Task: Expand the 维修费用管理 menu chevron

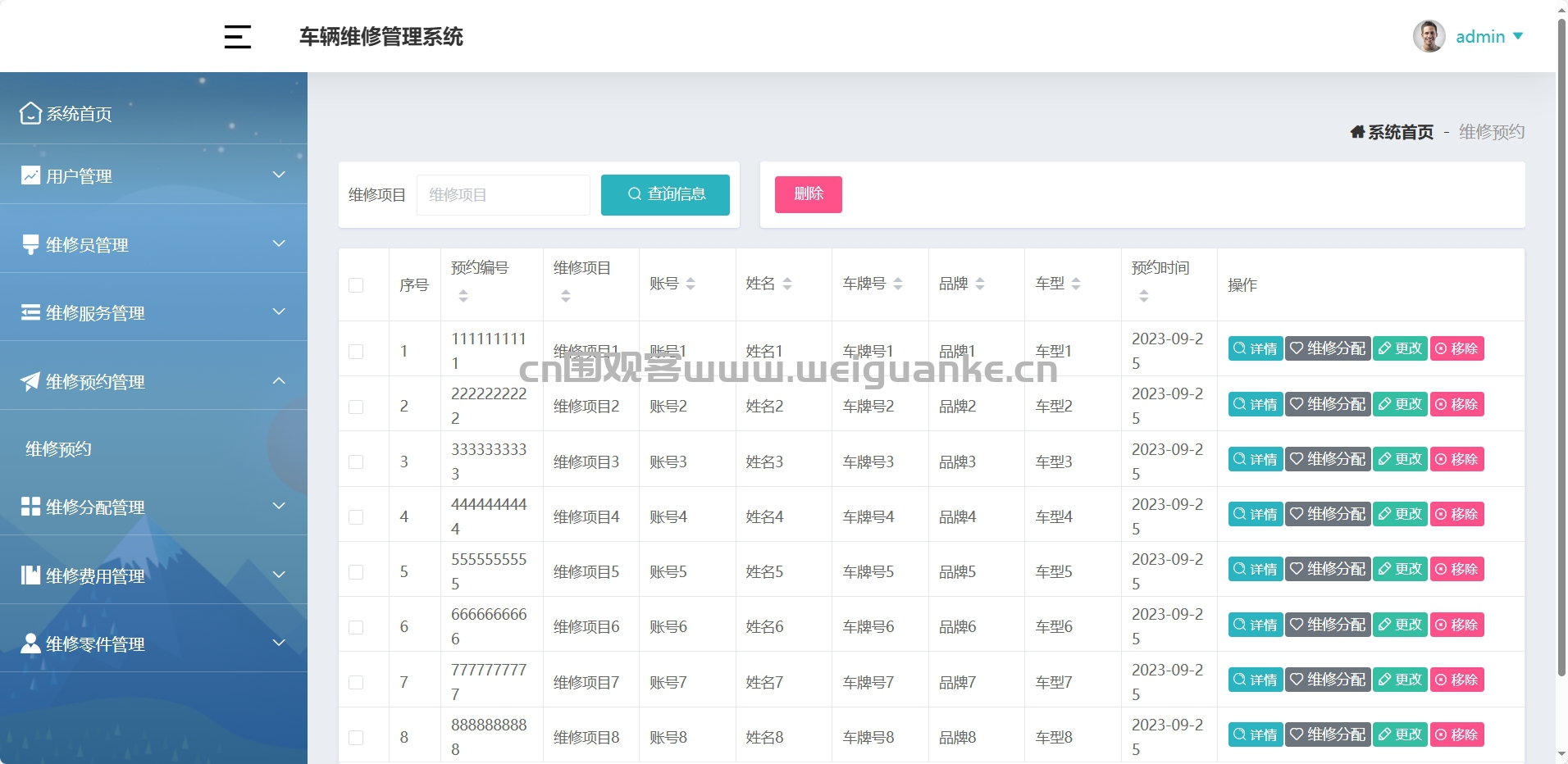Action: pos(279,575)
